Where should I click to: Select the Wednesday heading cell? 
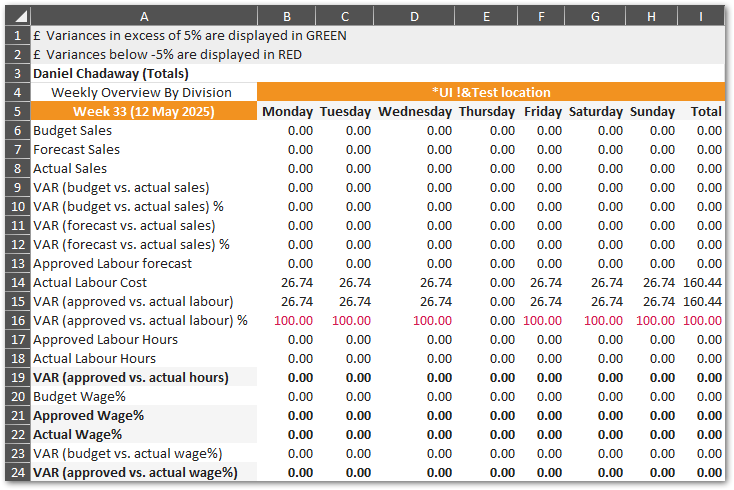coord(414,111)
